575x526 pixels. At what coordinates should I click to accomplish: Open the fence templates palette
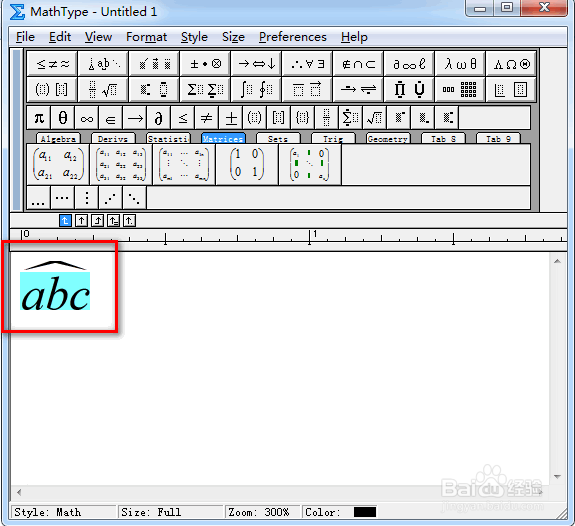pyautogui.click(x=52, y=89)
